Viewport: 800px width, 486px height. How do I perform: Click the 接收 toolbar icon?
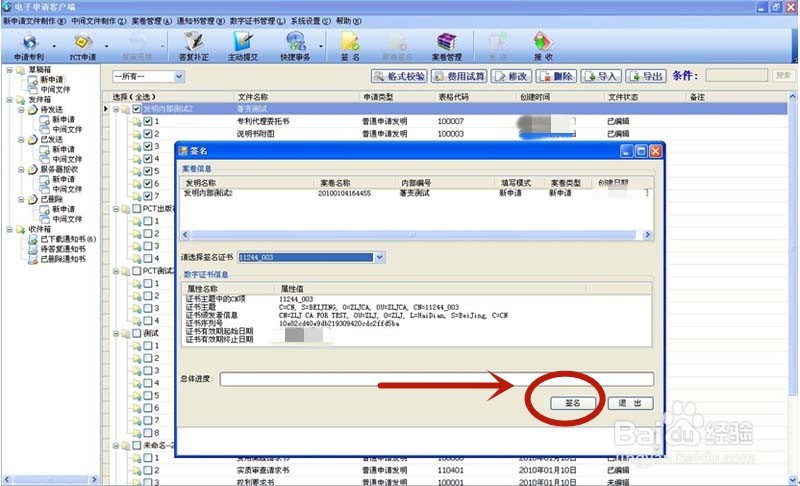(543, 47)
